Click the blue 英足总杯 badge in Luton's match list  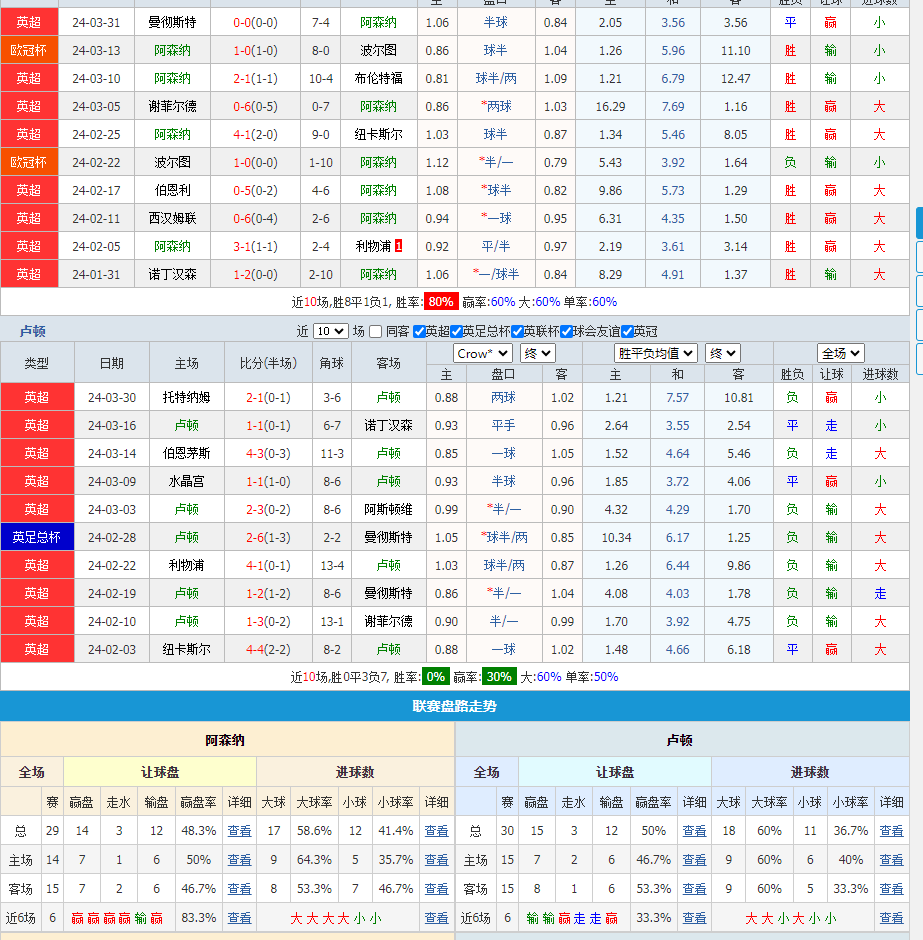coord(37,537)
